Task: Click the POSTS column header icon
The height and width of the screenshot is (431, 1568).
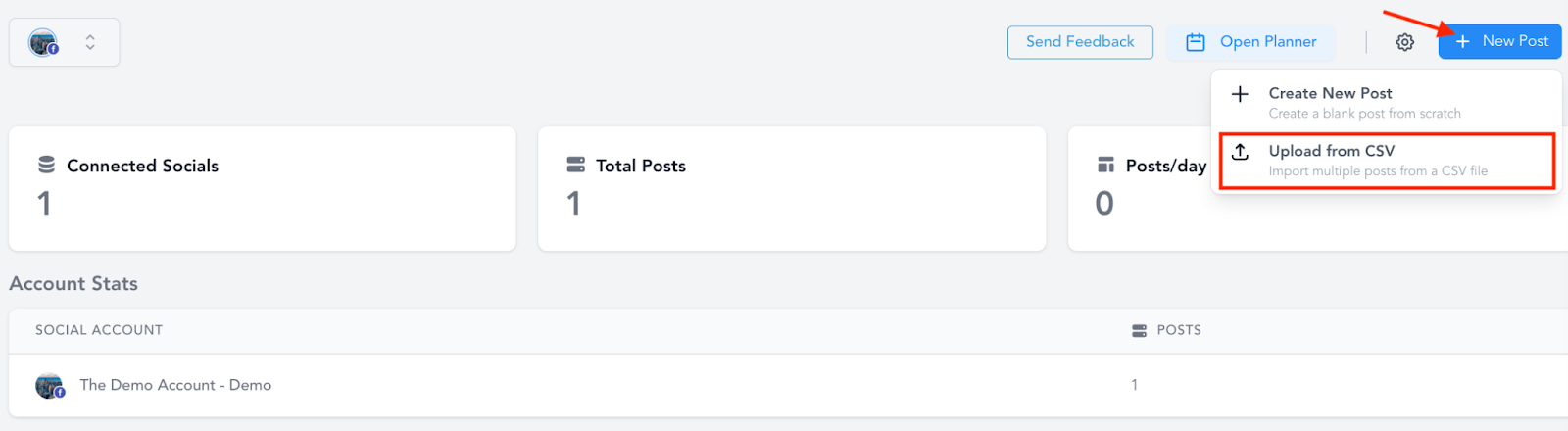Action: click(x=1139, y=331)
